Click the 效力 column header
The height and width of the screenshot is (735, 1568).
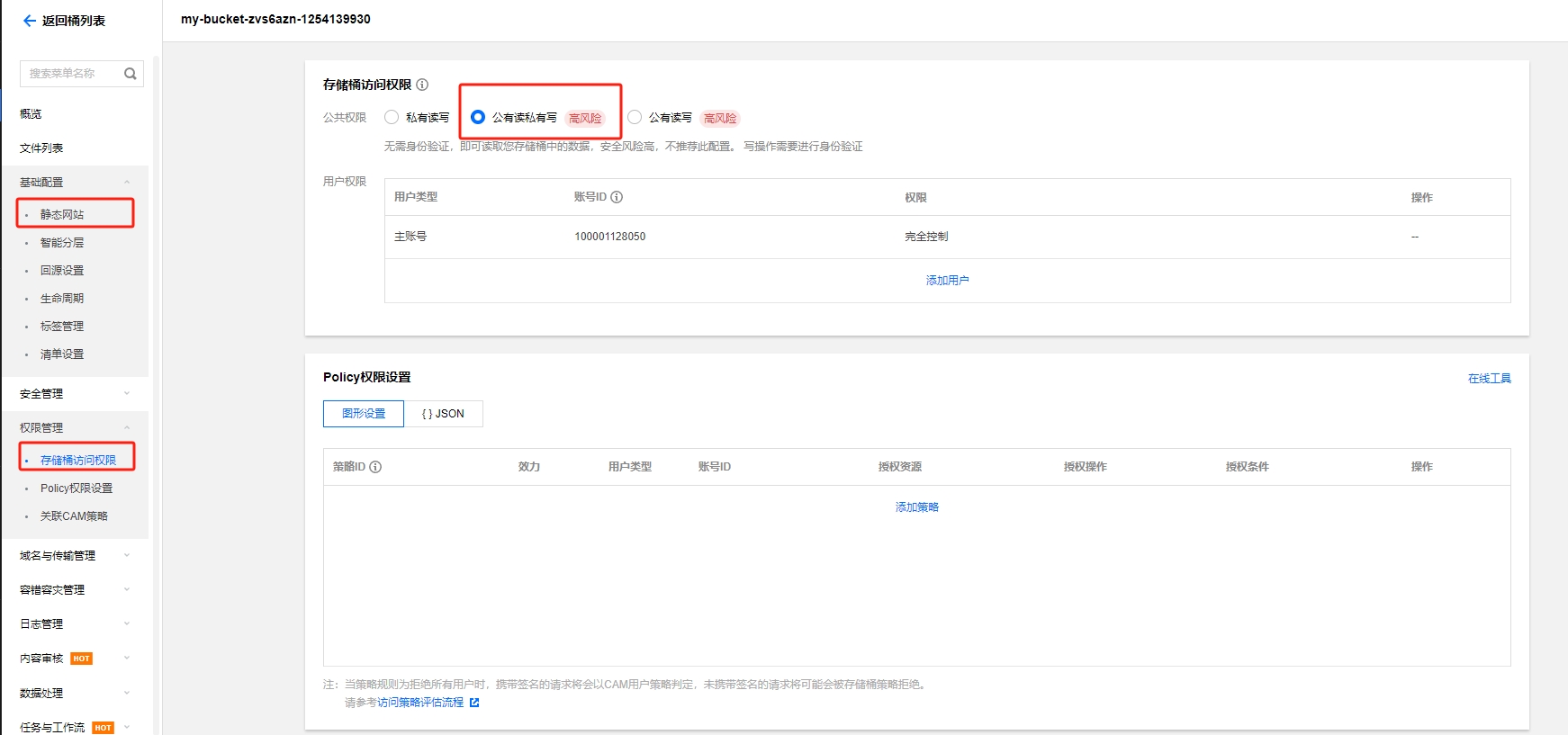pos(529,467)
